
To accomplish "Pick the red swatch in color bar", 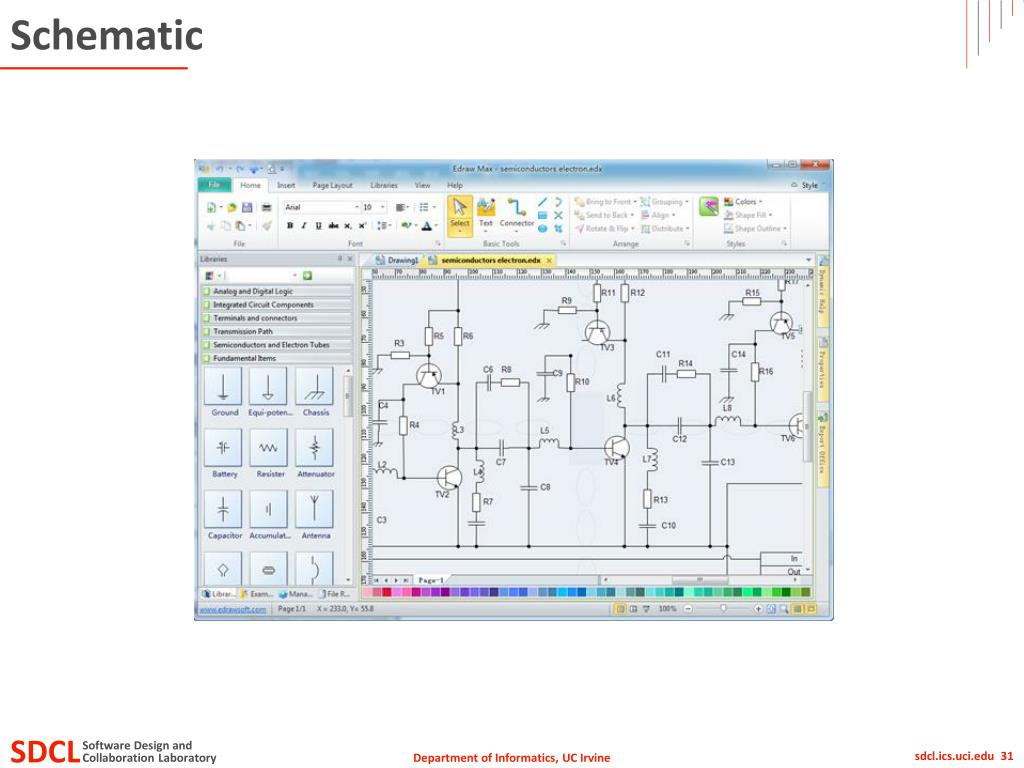I will (x=387, y=592).
